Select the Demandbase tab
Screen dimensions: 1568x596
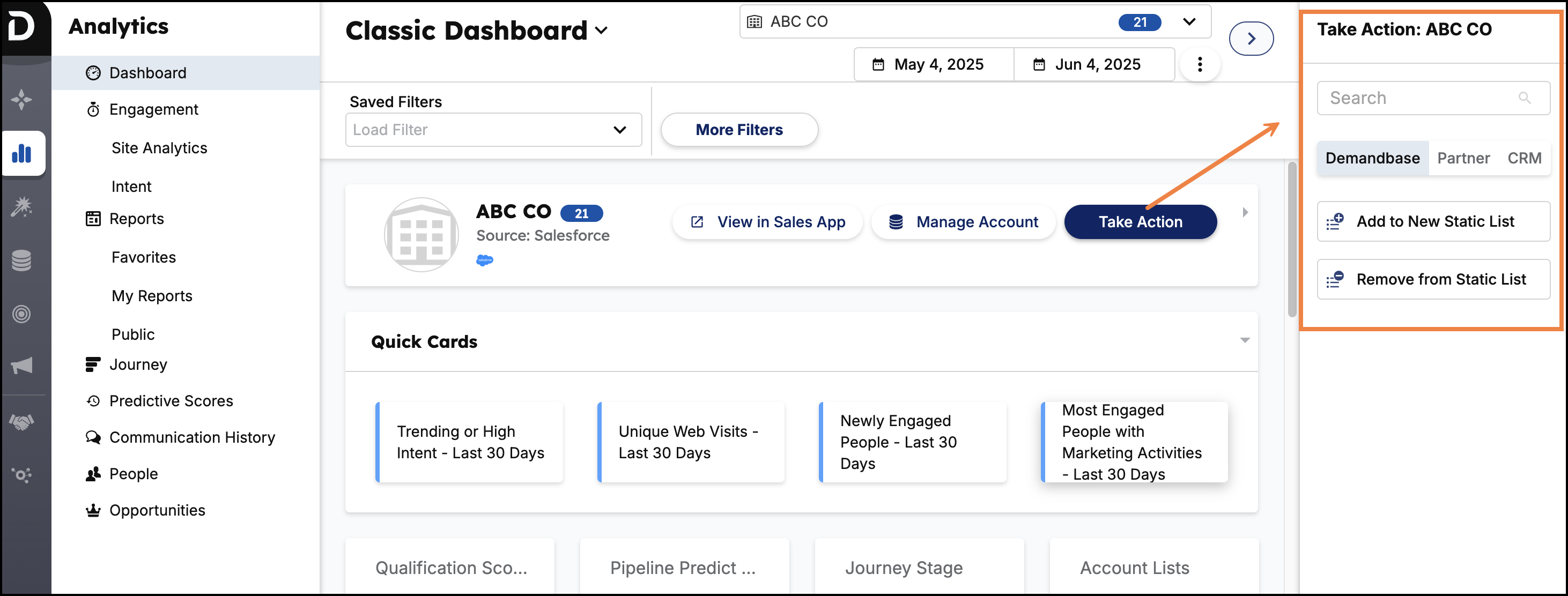pos(1373,158)
